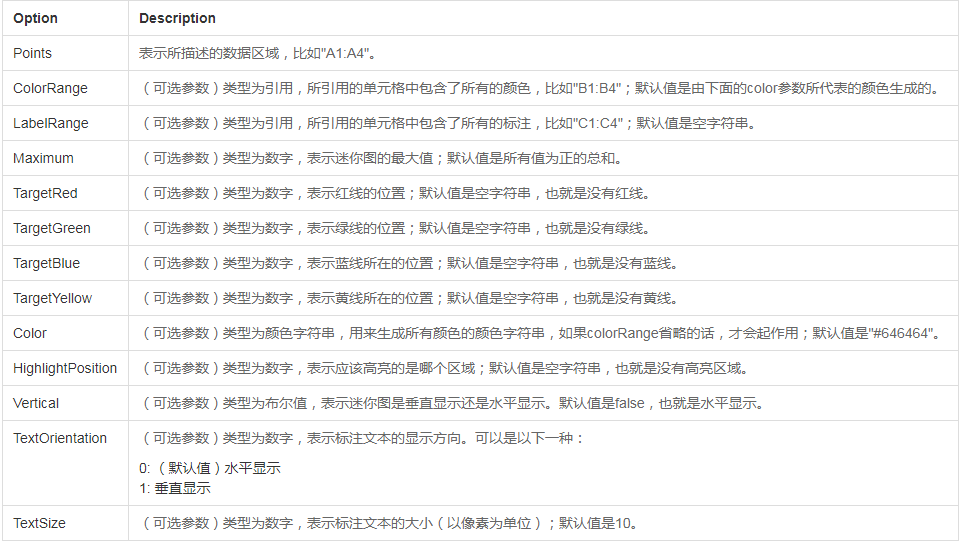Click the HighlightPosition description about 高亮区域
965x541 pixels.
445,369
